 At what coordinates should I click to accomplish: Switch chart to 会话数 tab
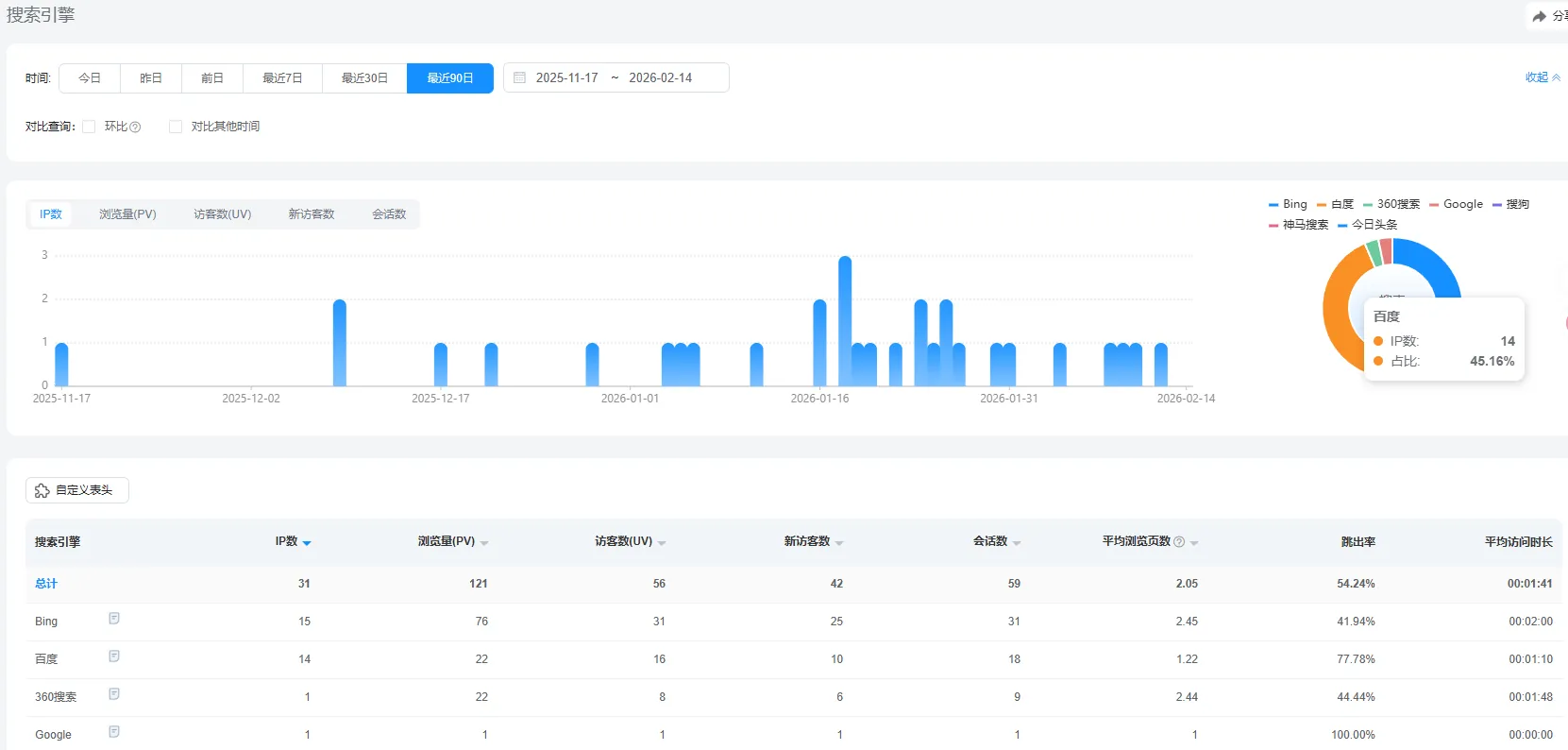[x=389, y=214]
